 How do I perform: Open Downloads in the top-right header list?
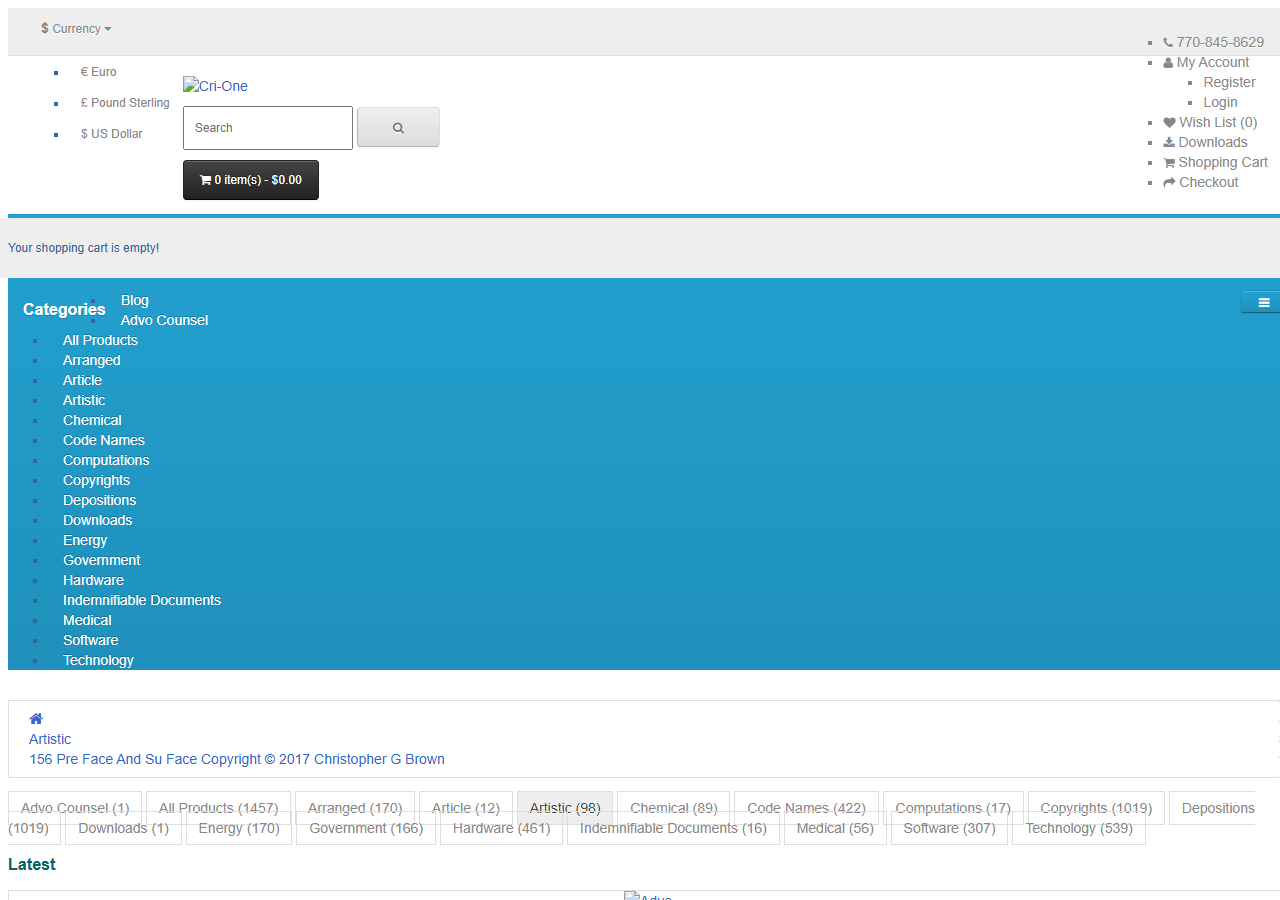click(1205, 142)
